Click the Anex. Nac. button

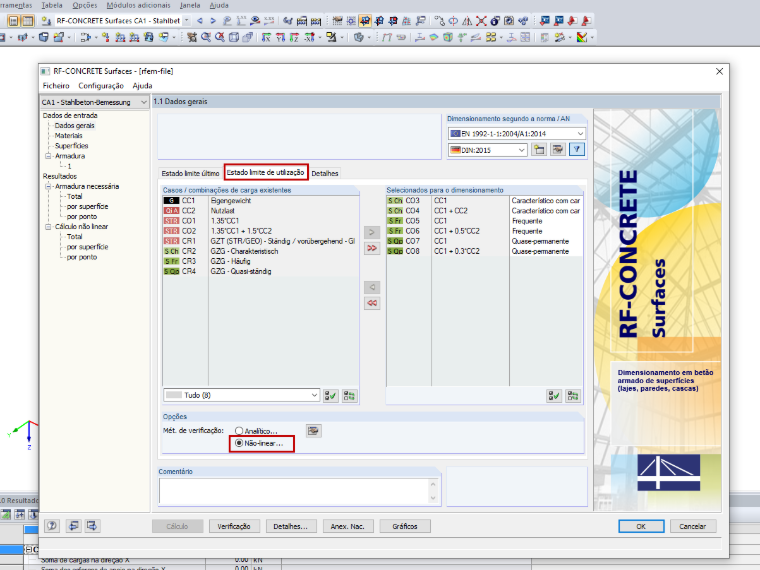point(348,526)
